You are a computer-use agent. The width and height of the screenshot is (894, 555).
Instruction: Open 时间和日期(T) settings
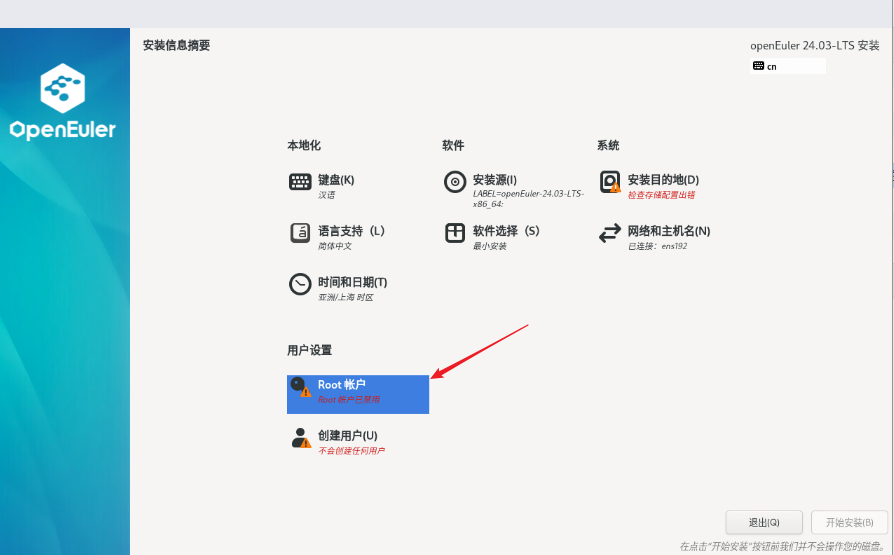pyautogui.click(x=352, y=282)
